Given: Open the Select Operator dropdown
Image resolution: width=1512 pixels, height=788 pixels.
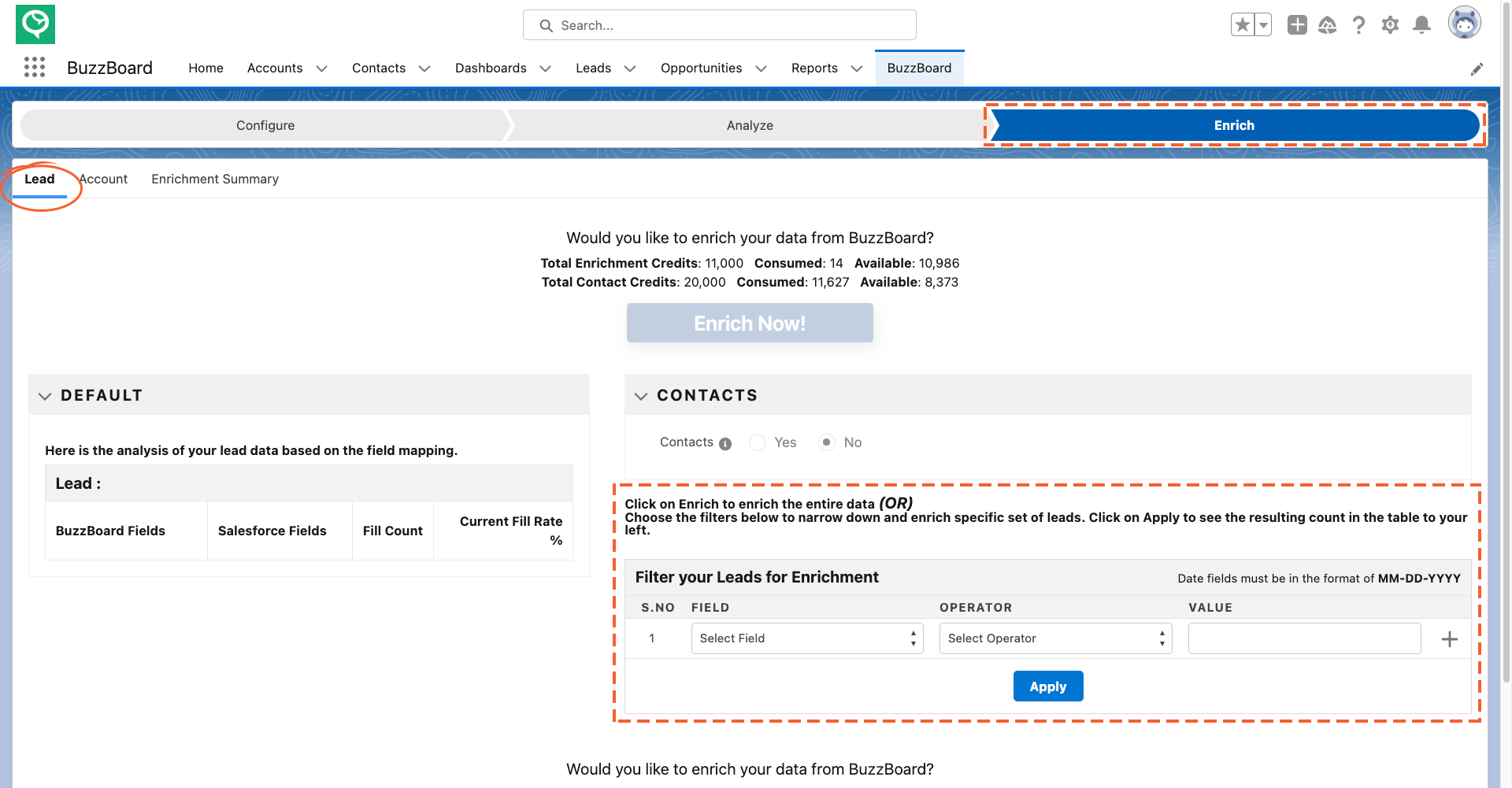Looking at the screenshot, I should [1055, 638].
